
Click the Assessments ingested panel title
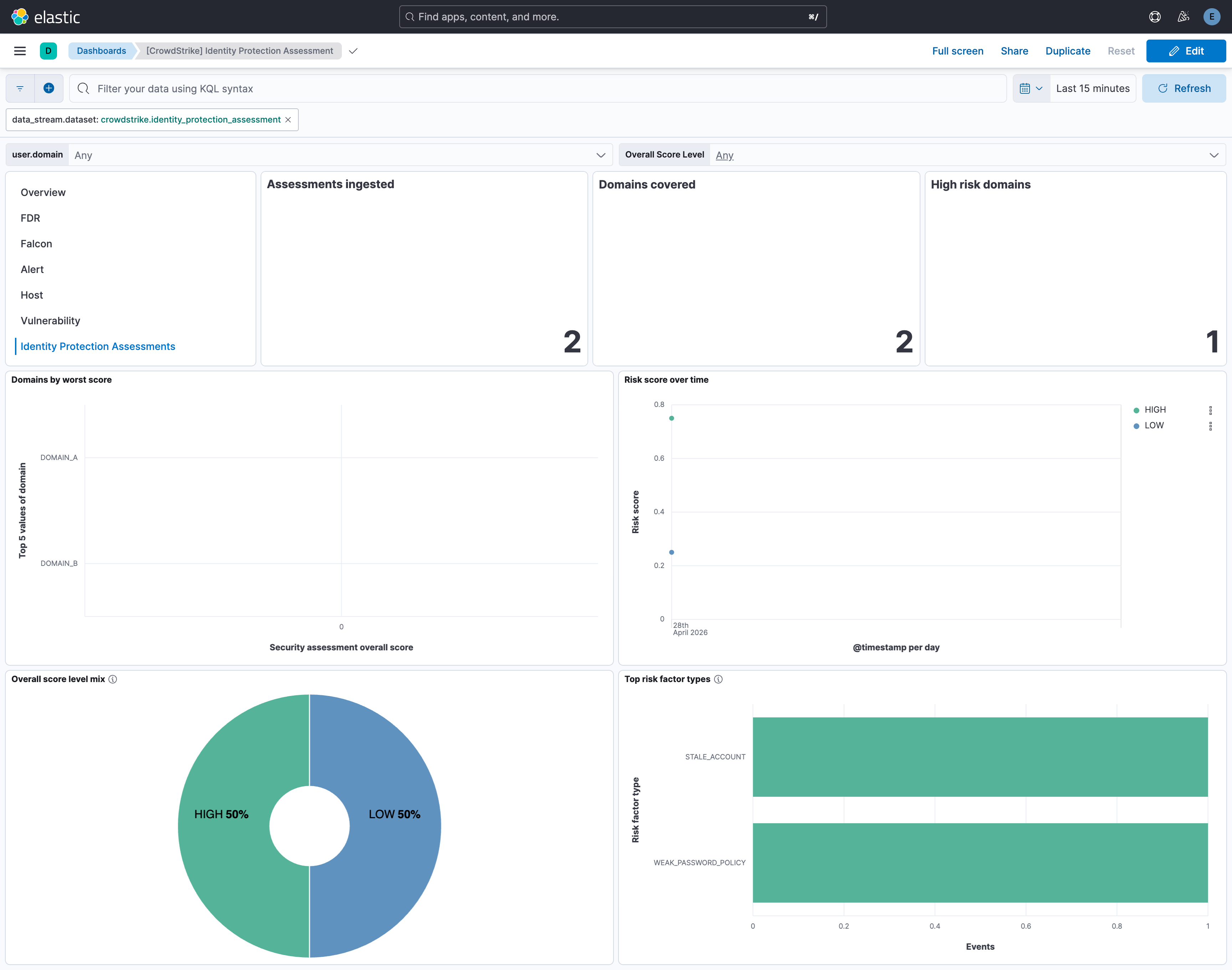tap(330, 185)
